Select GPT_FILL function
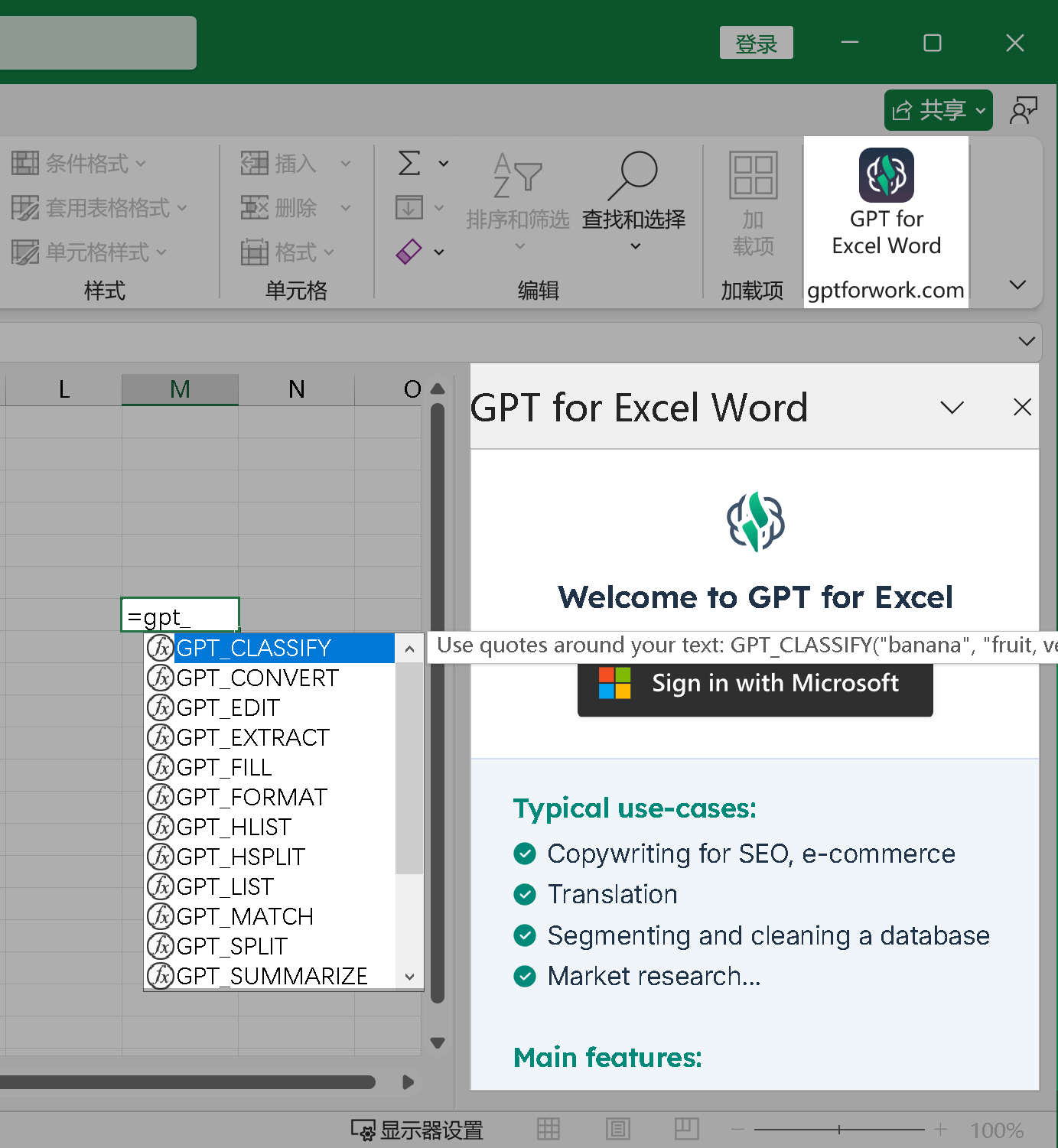Image resolution: width=1058 pixels, height=1148 pixels. click(x=269, y=767)
